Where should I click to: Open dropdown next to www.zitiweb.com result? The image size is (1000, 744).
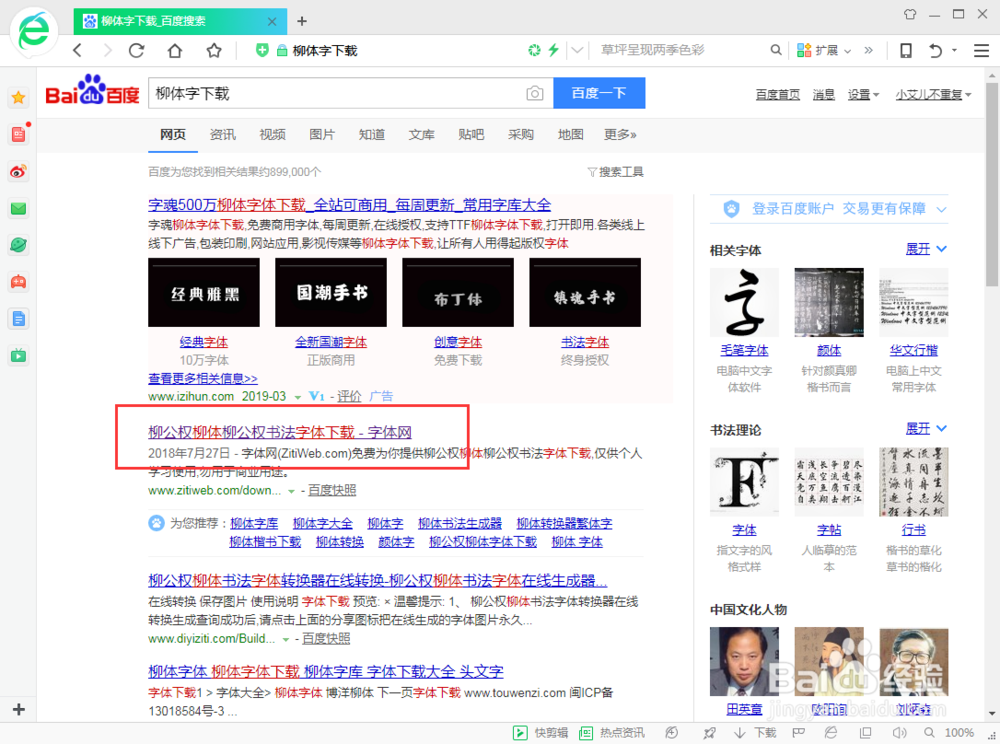coord(291,491)
